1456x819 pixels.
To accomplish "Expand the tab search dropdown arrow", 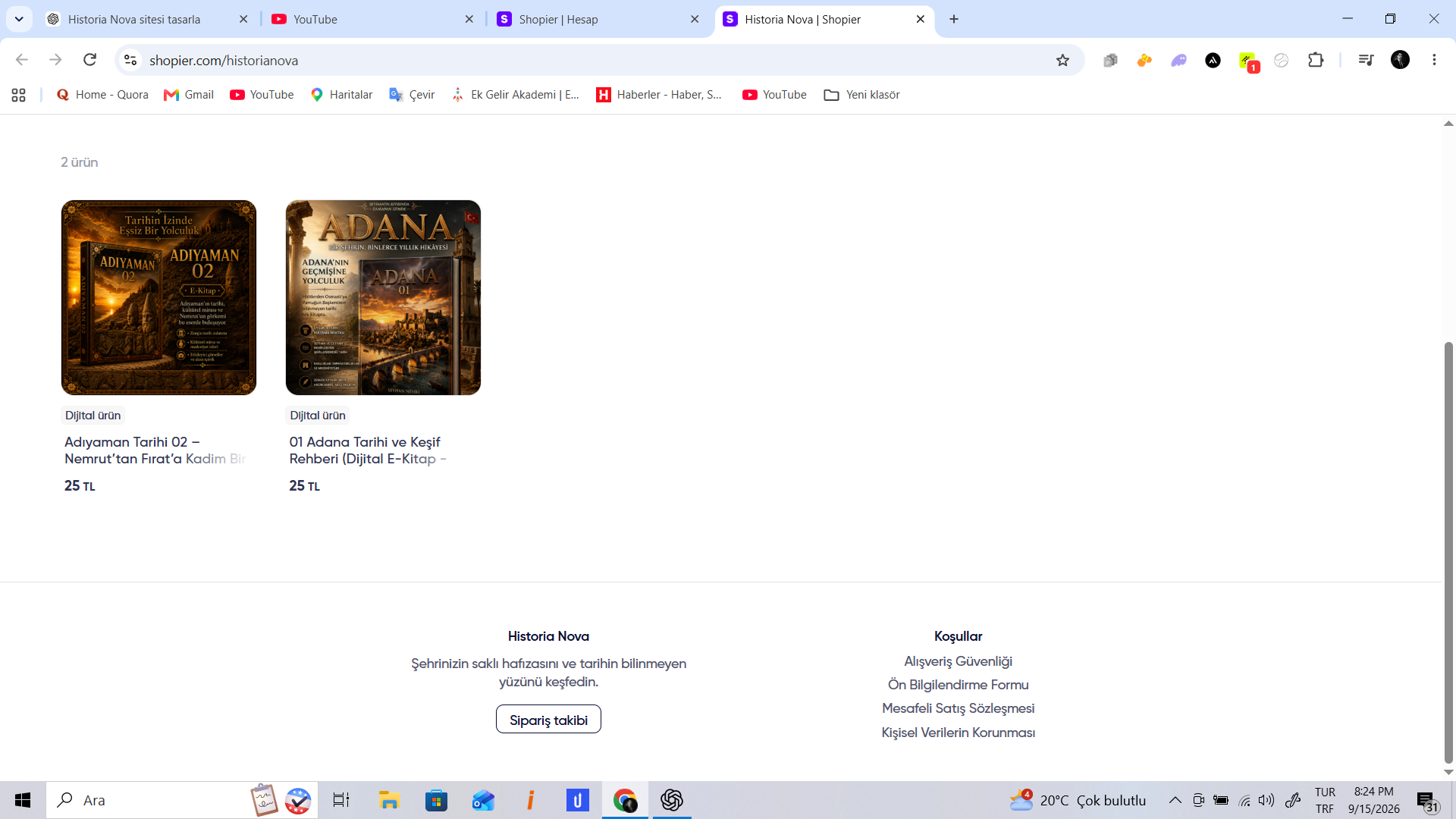I will [19, 19].
